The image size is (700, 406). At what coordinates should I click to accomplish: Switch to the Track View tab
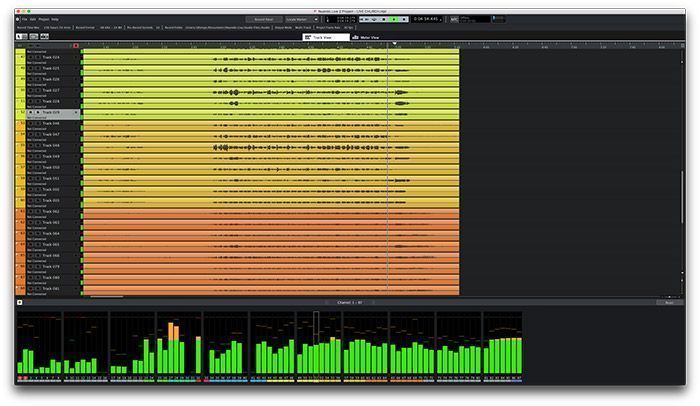326,37
